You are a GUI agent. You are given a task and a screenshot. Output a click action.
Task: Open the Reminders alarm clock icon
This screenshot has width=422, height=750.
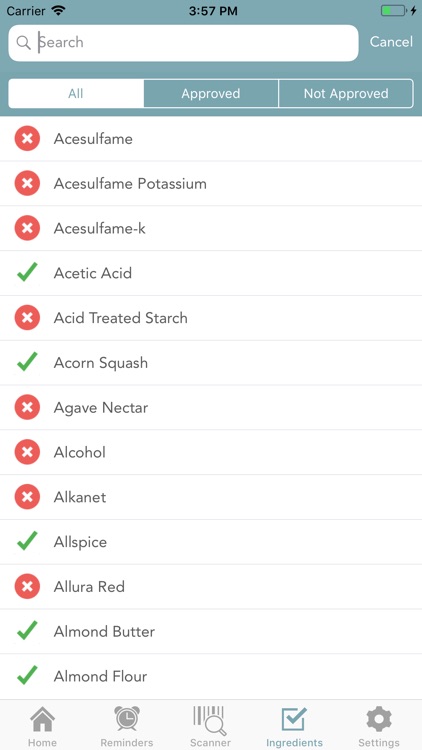click(127, 718)
